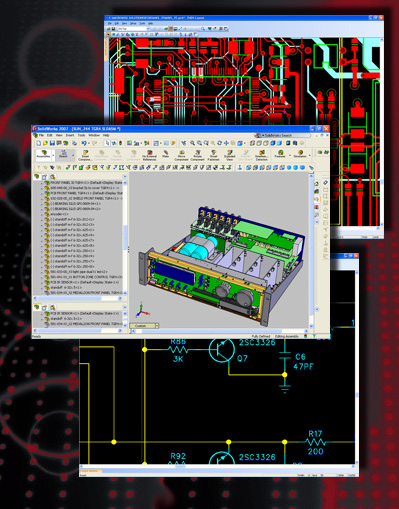The width and height of the screenshot is (399, 509).
Task: Click the Smart Fasteners icon
Action: 213,155
